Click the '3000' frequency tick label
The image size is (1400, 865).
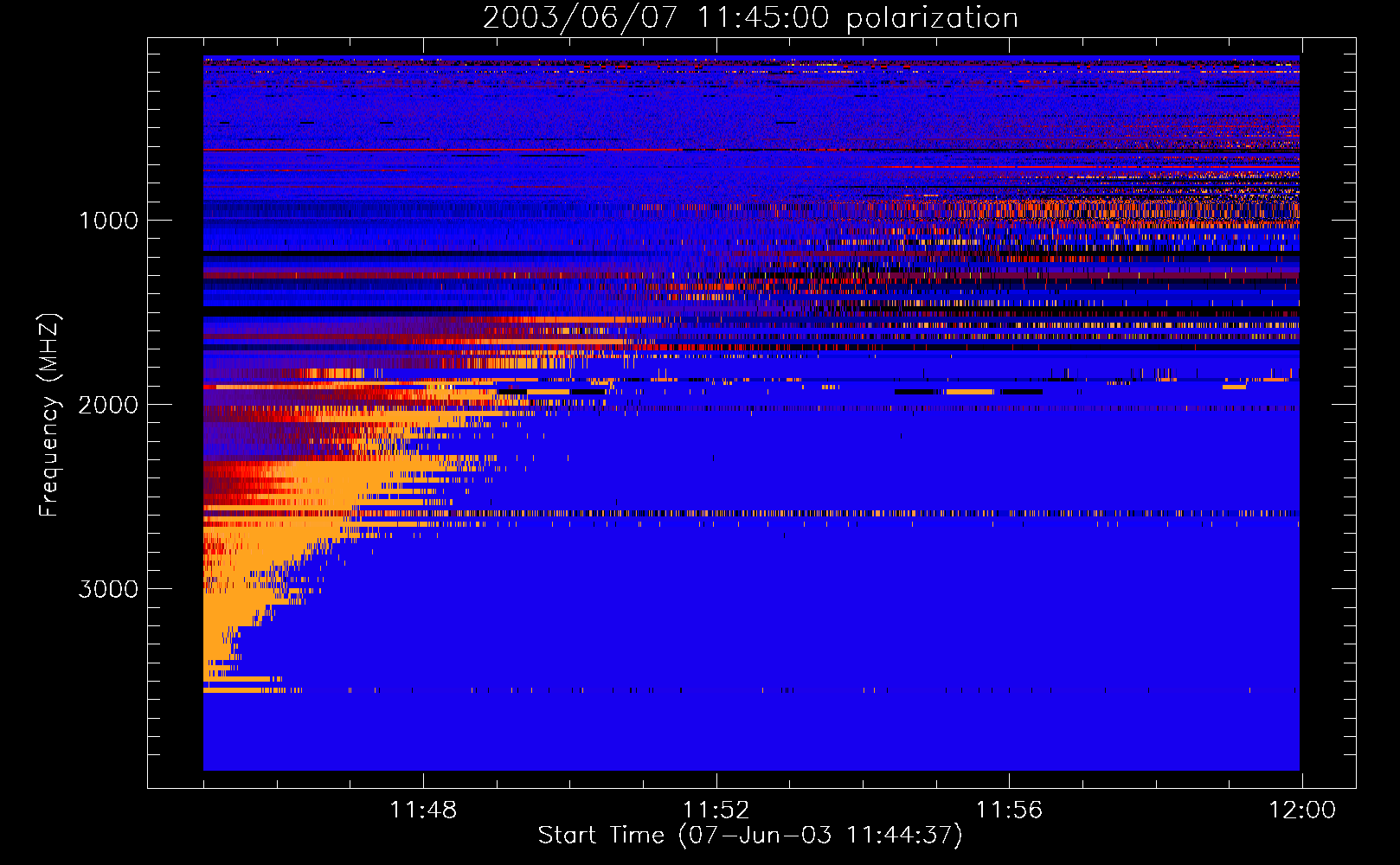(x=108, y=589)
